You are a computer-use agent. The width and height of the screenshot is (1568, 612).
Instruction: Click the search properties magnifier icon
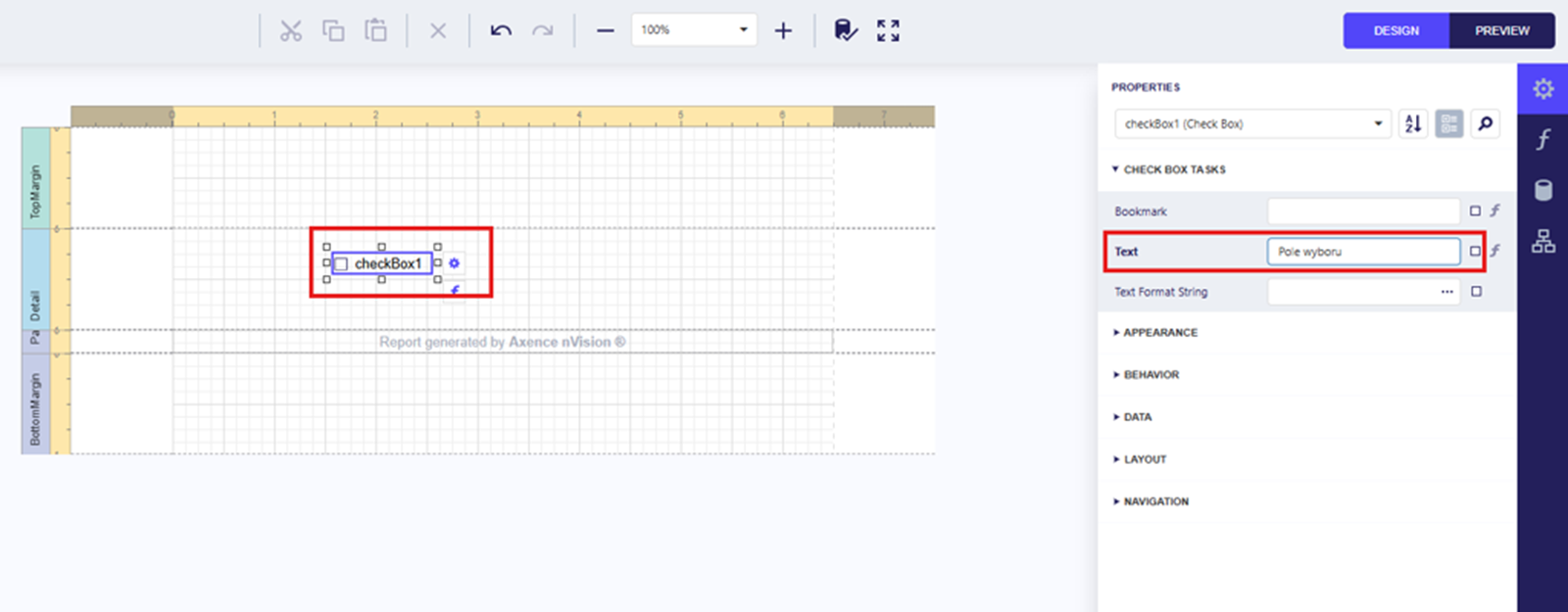[1485, 123]
